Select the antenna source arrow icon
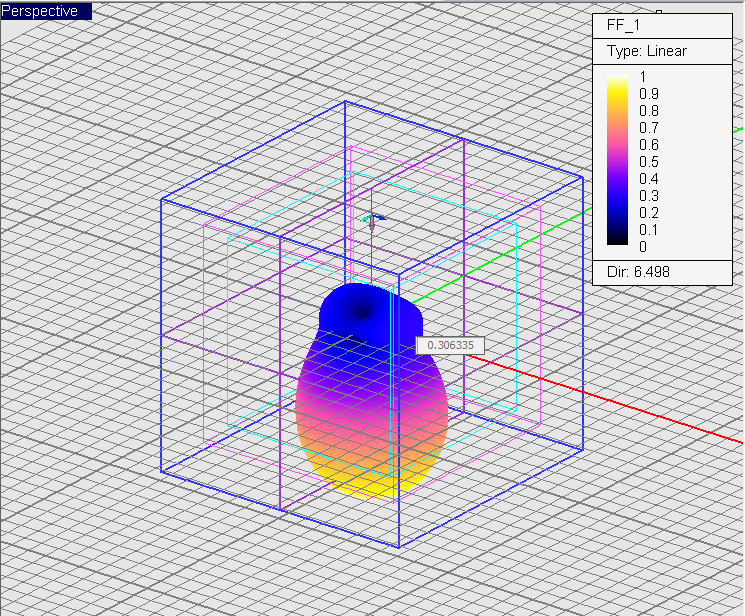746x616 pixels. coord(372,219)
